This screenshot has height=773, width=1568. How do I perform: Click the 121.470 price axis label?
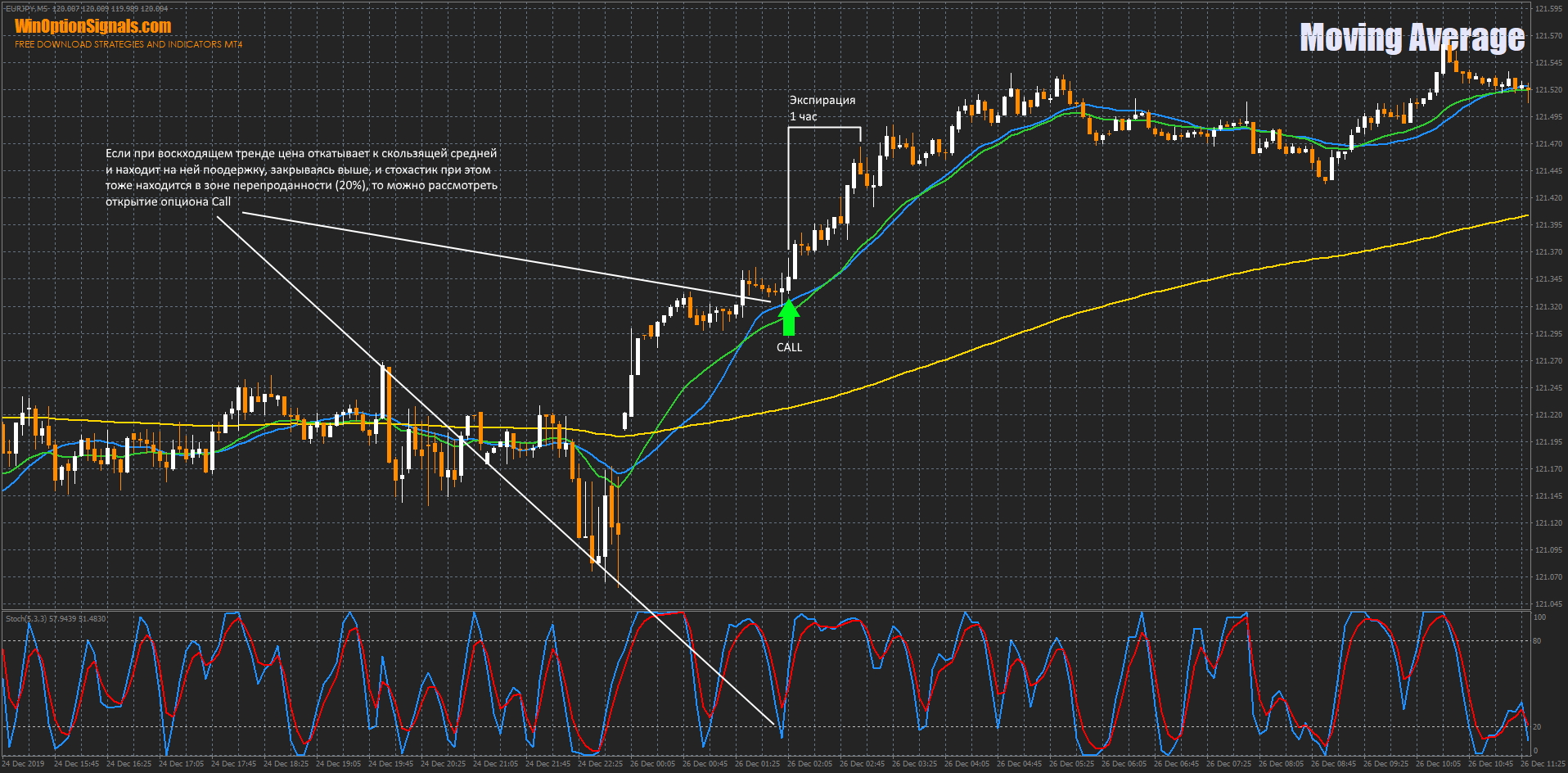click(1548, 144)
